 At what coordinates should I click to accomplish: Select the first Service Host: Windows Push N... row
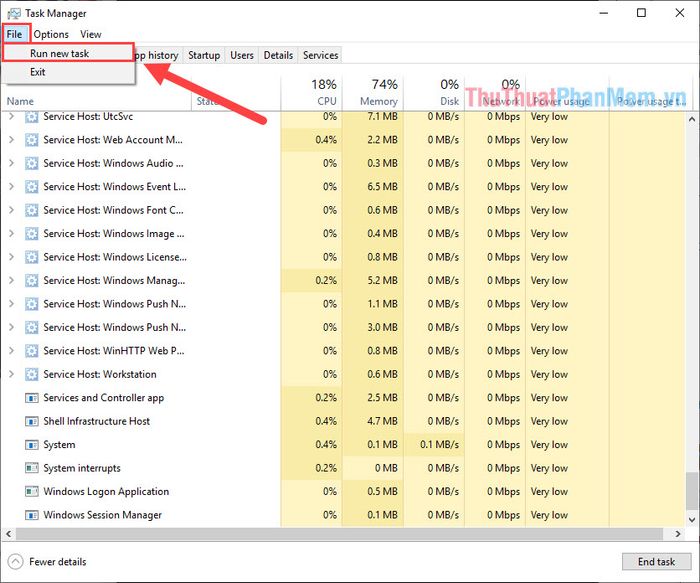point(343,304)
